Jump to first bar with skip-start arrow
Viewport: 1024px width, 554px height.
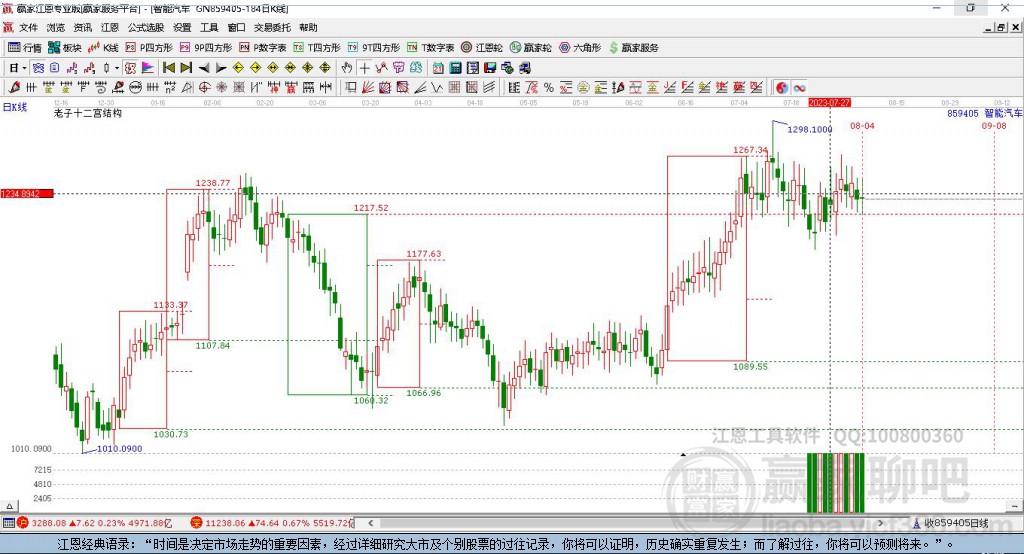tap(168, 68)
